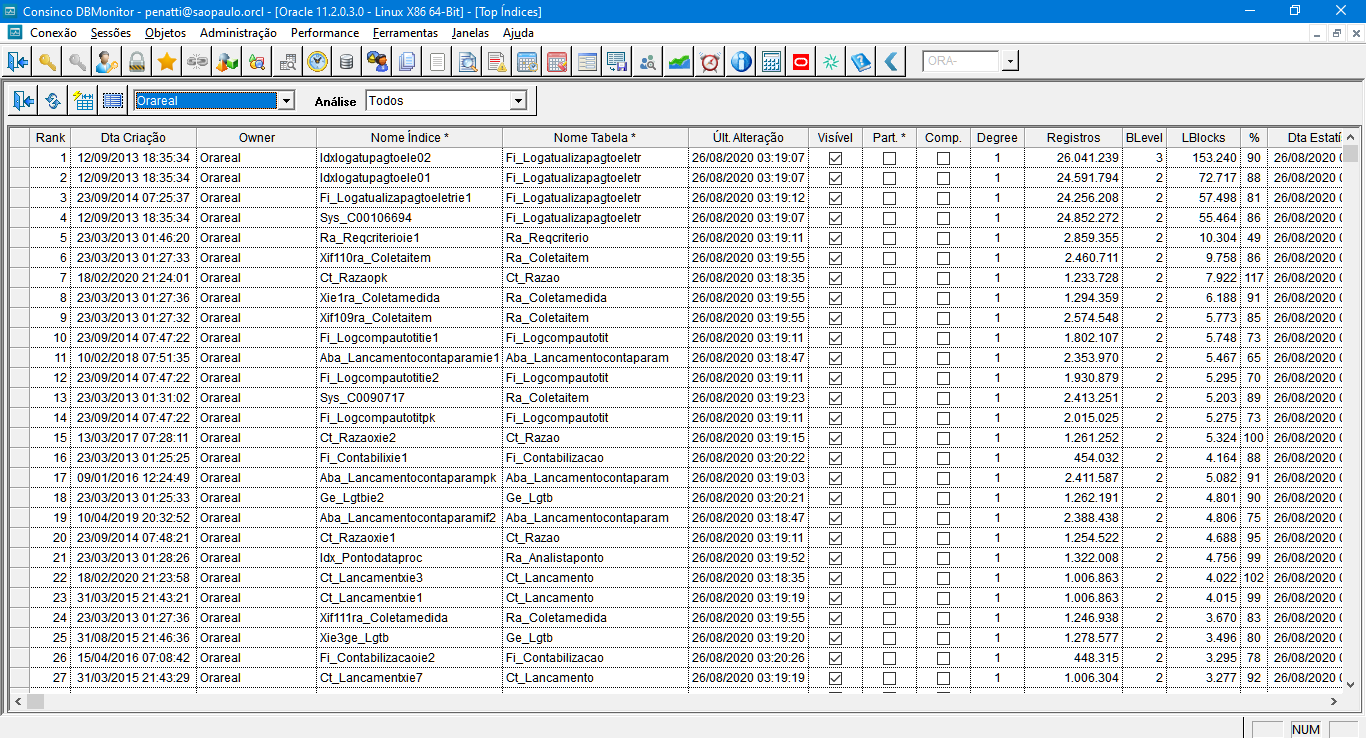Open the Performance menu
The image size is (1366, 738).
click(x=325, y=33)
